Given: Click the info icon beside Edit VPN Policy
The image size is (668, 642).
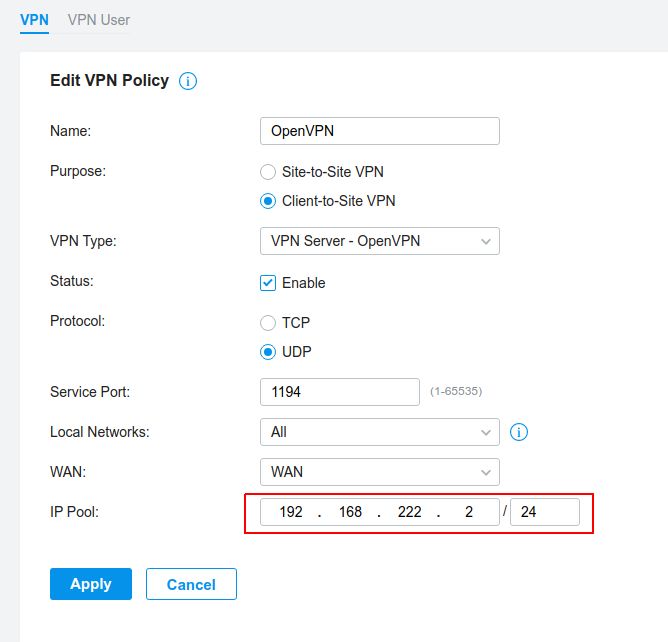Looking at the screenshot, I should click(188, 81).
